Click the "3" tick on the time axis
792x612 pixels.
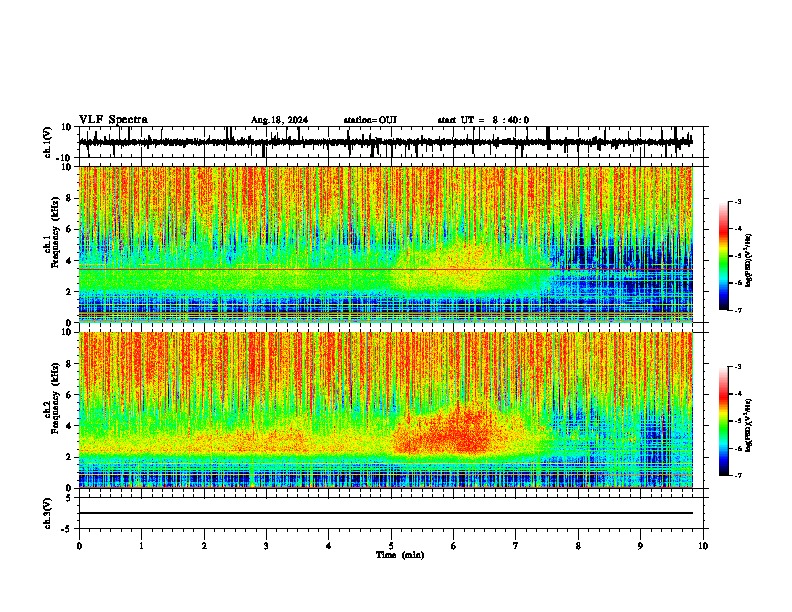pyautogui.click(x=266, y=546)
